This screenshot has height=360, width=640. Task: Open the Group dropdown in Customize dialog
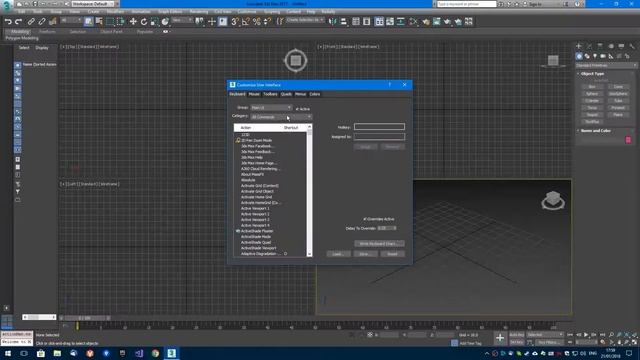271,108
